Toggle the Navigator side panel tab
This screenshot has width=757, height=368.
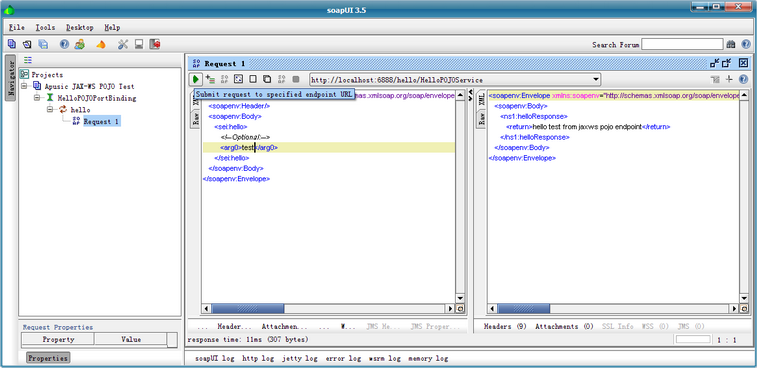(x=11, y=78)
